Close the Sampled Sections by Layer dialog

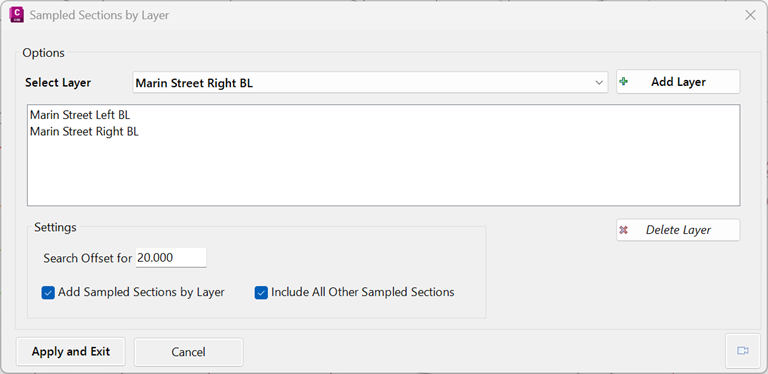point(750,15)
